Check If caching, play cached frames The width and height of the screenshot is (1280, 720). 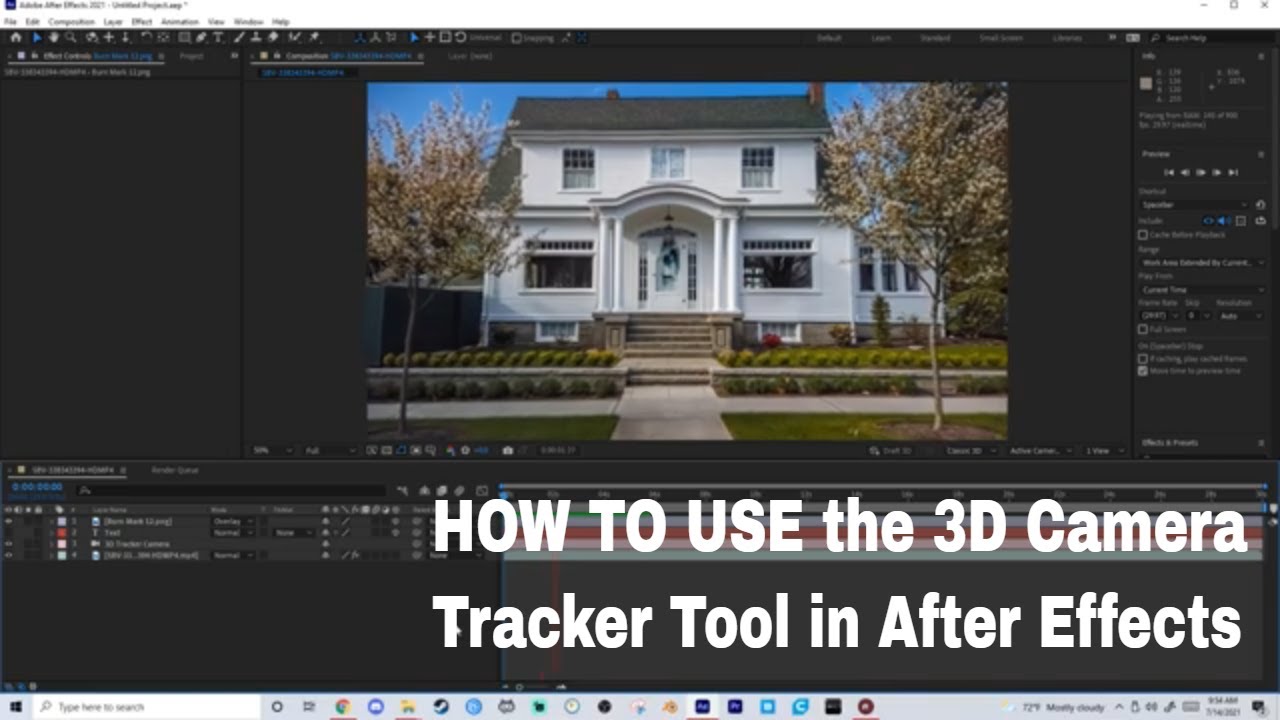[1143, 358]
